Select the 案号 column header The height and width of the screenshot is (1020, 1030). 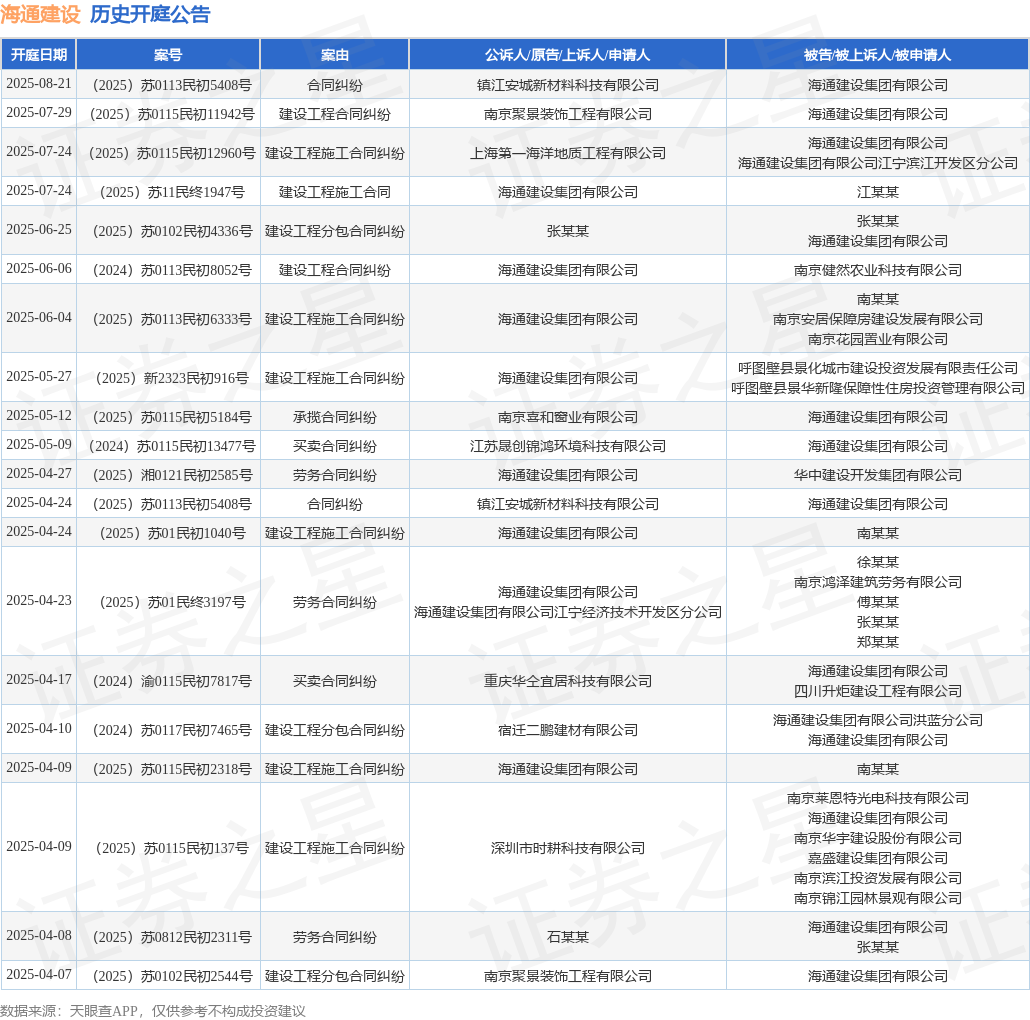coord(168,55)
